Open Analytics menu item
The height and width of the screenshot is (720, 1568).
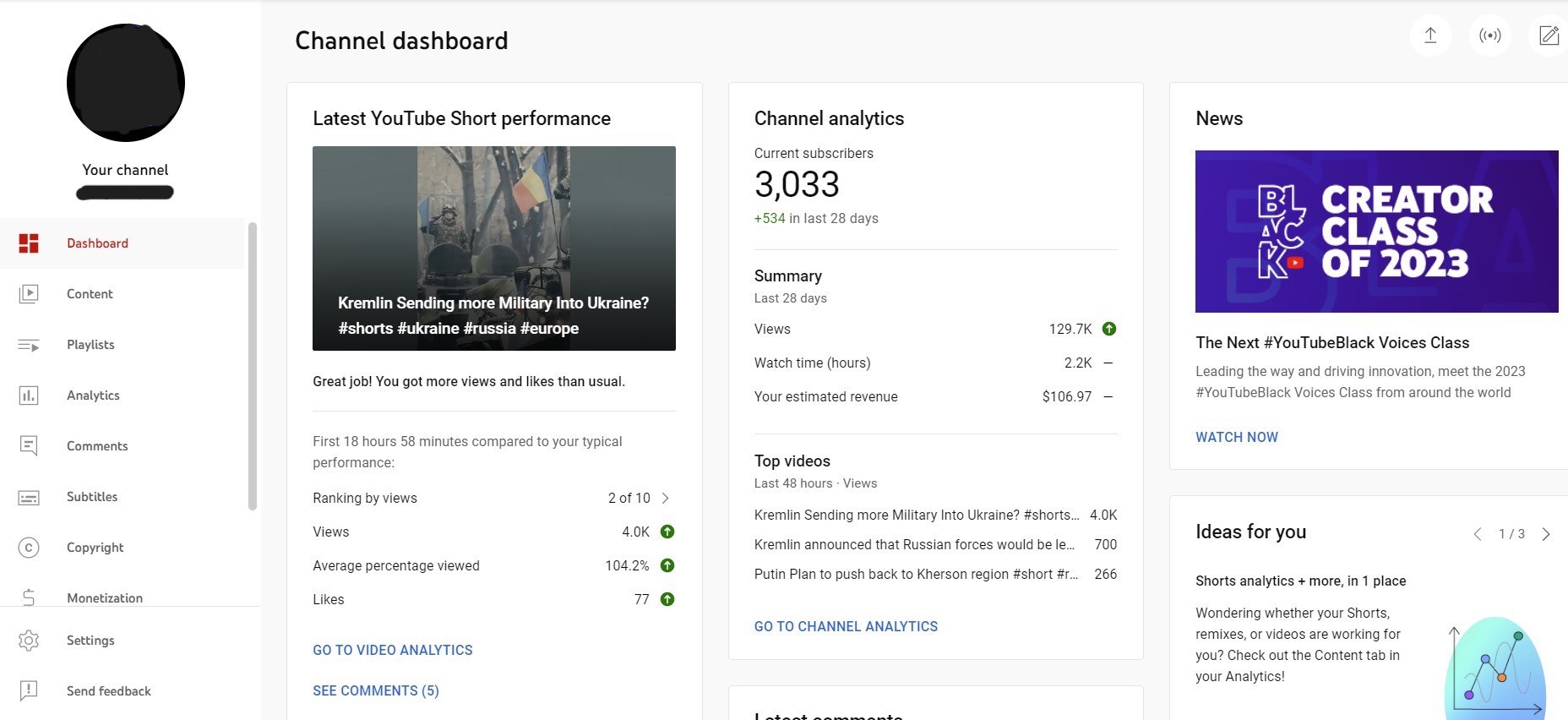[122, 395]
